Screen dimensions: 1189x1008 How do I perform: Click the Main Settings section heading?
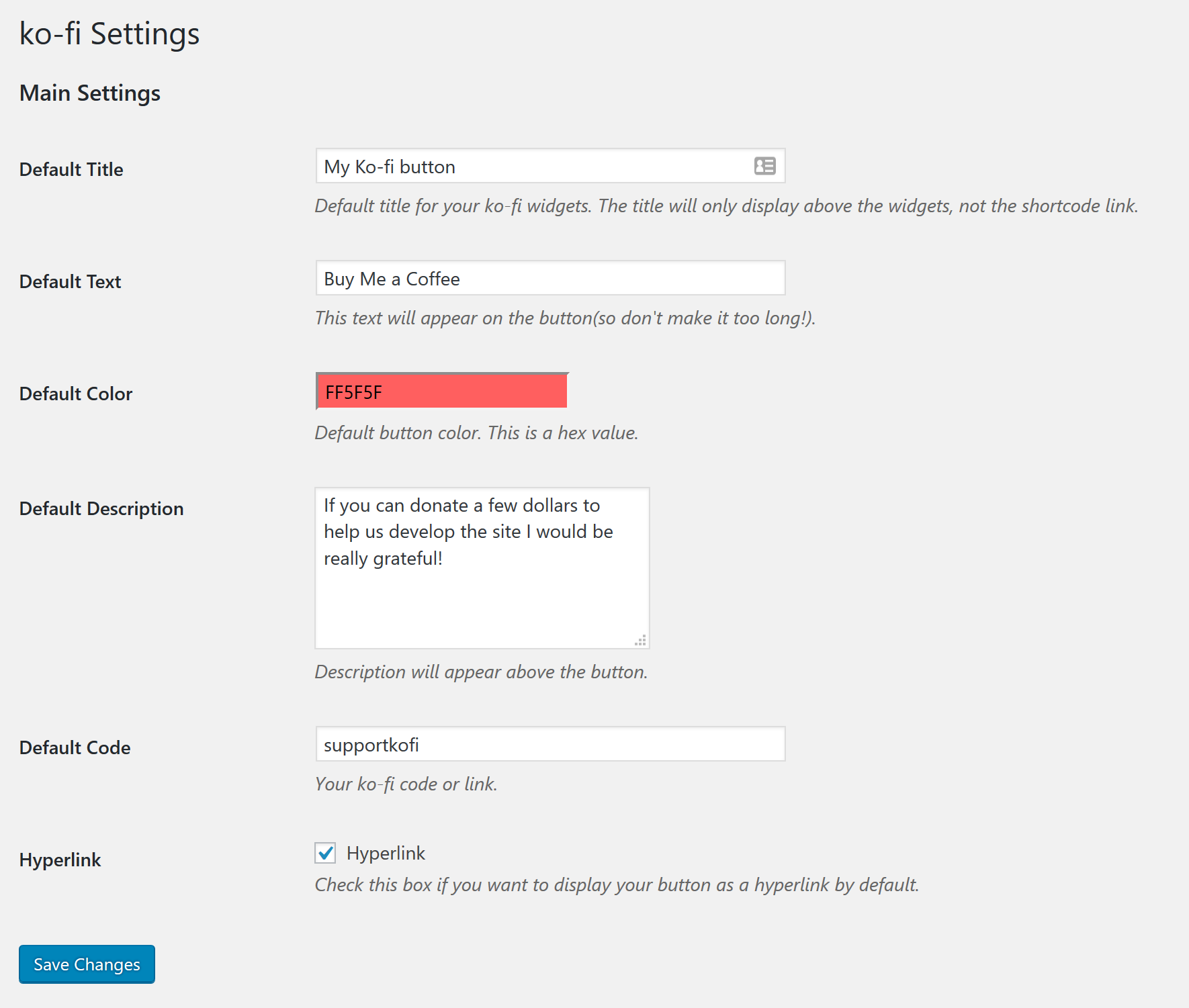coord(90,93)
